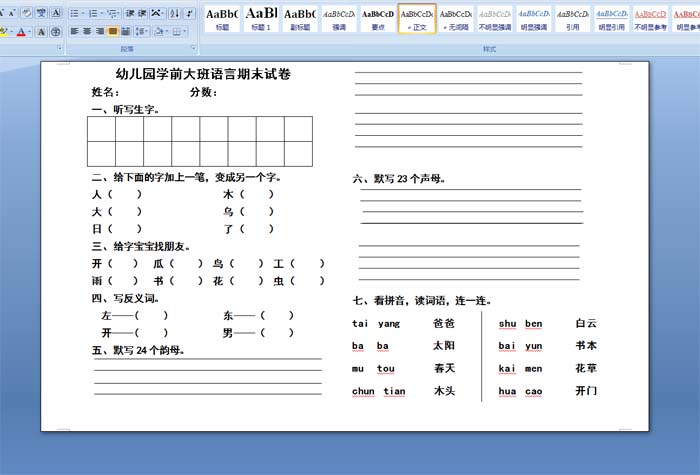
Task: Click the Shrink Font icon
Action: [12, 13]
